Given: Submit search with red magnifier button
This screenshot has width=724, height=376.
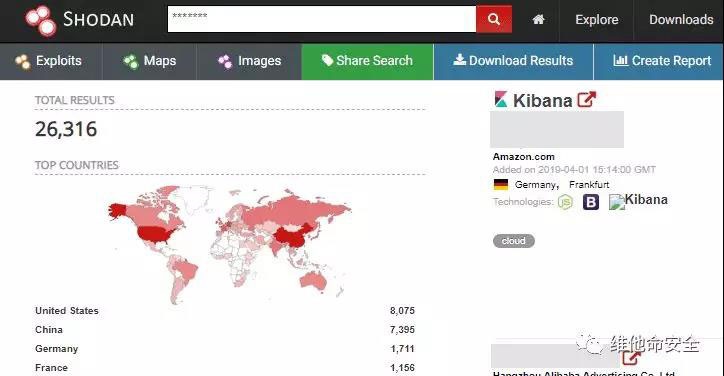Looking at the screenshot, I should tap(494, 19).
